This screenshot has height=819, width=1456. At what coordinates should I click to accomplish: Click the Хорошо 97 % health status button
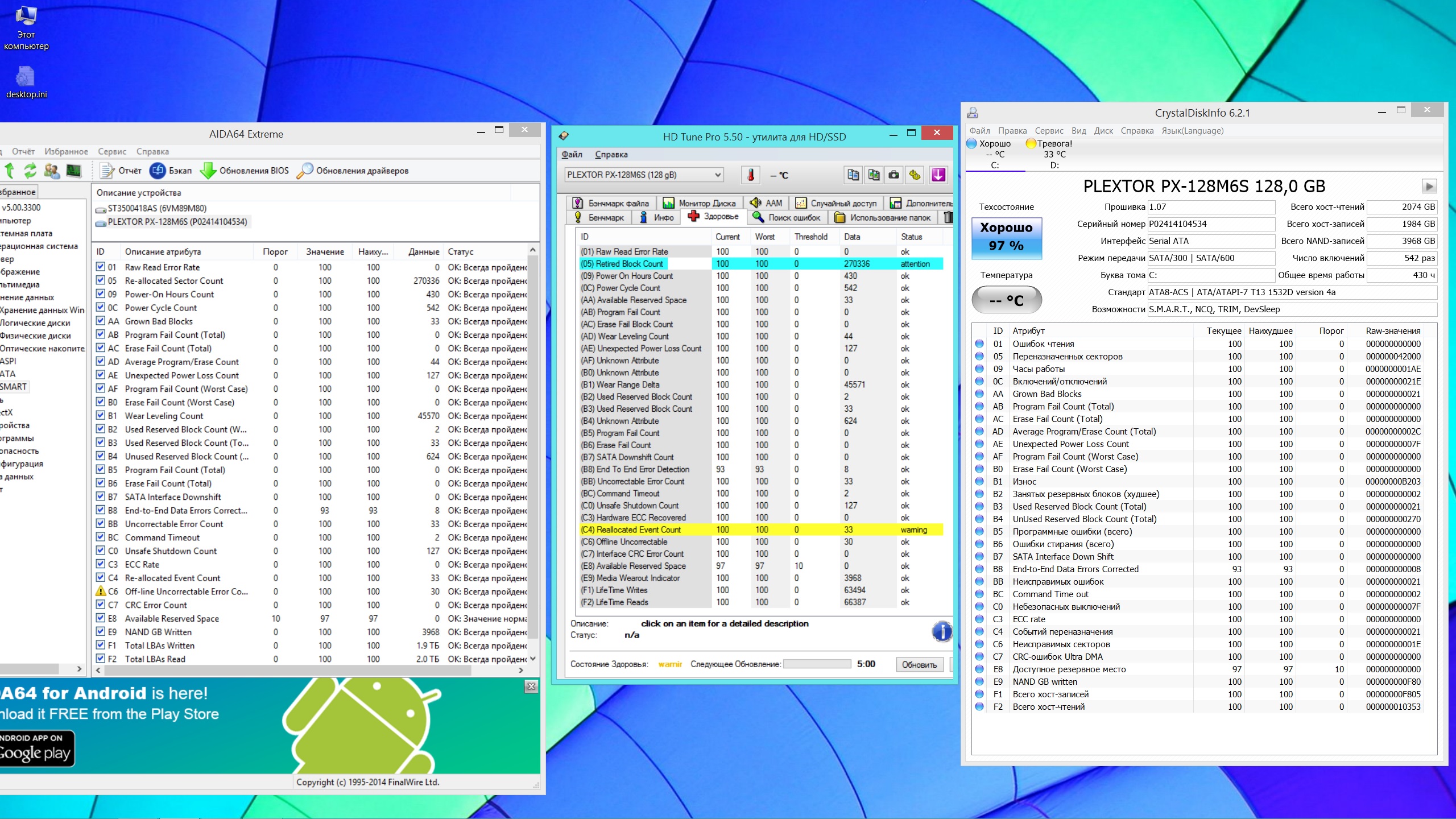tap(1006, 237)
